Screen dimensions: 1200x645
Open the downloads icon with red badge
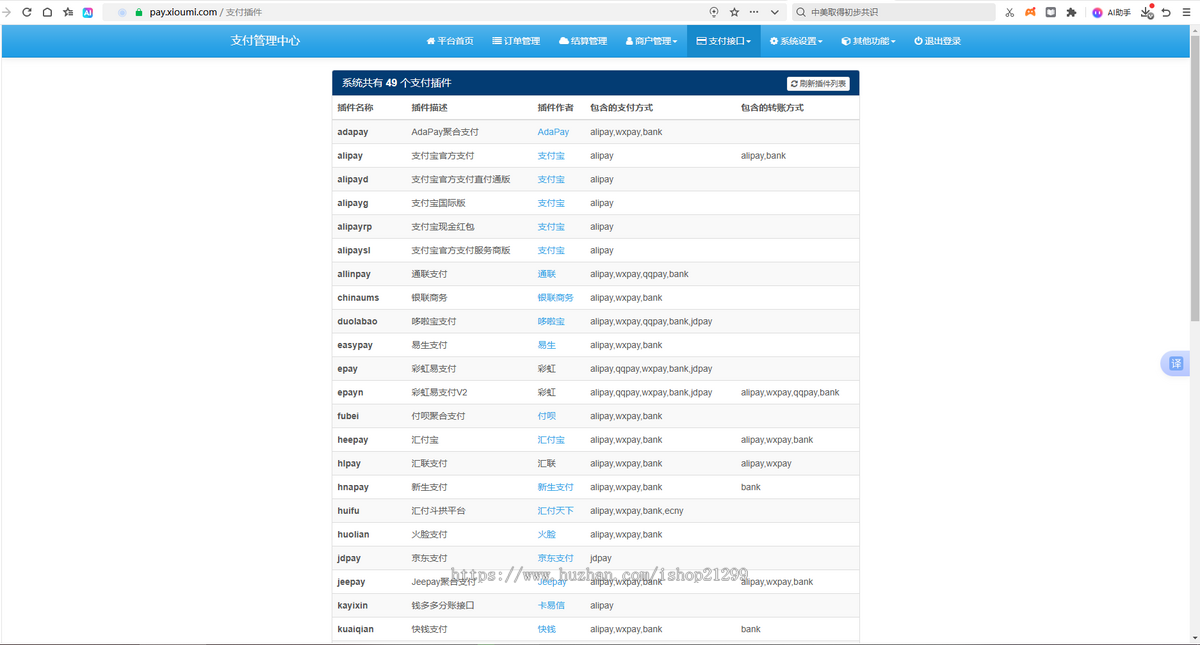pyautogui.click(x=1148, y=12)
